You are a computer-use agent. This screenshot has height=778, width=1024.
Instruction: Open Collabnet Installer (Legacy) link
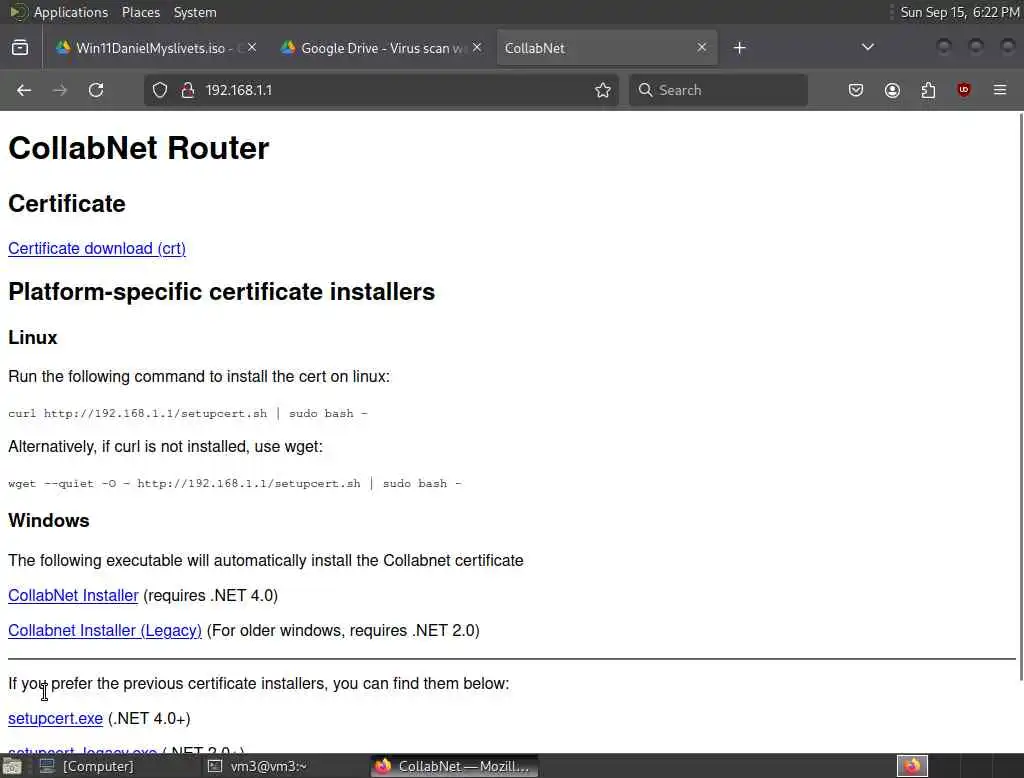point(104,630)
